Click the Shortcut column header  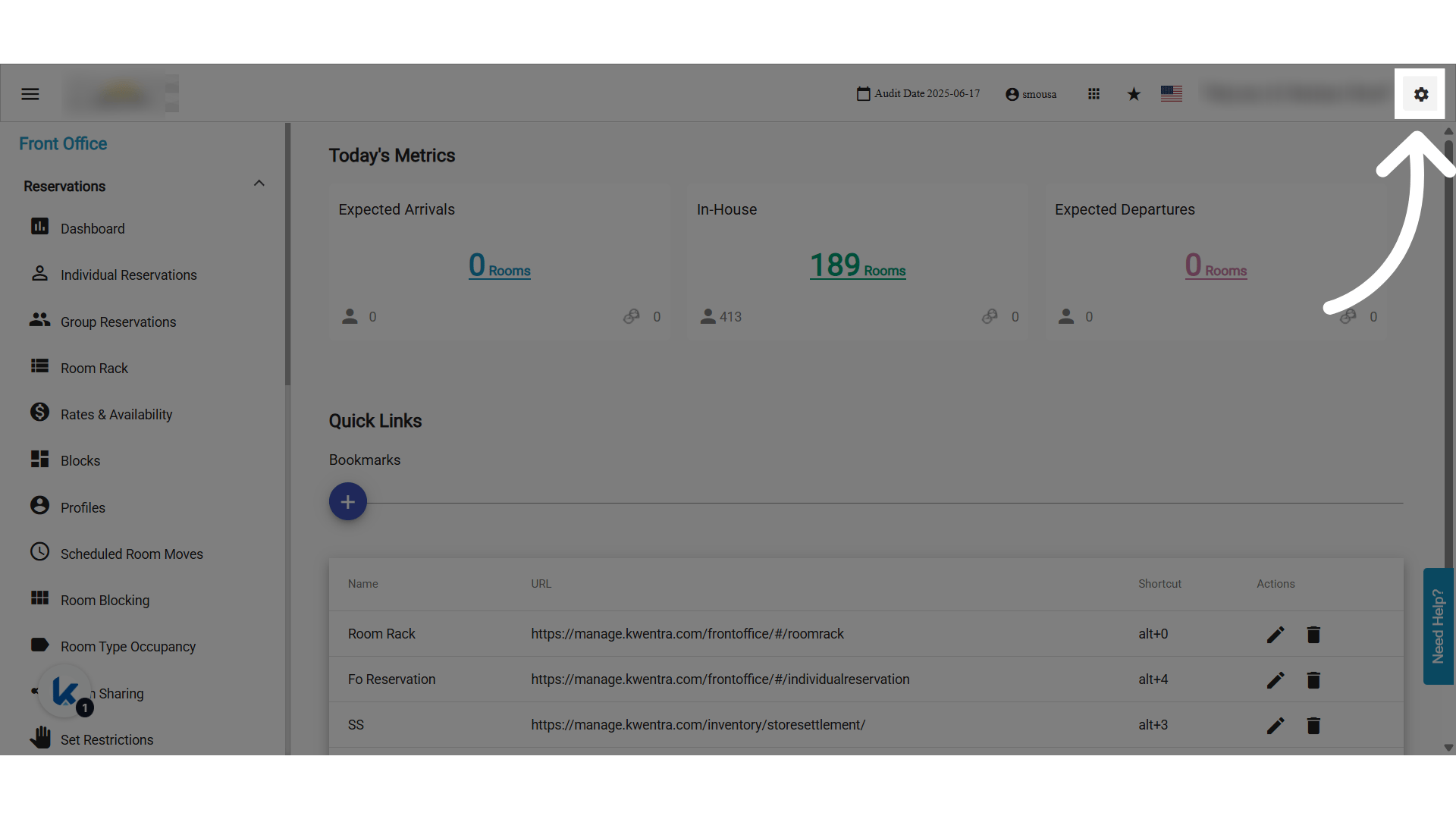(x=1159, y=584)
